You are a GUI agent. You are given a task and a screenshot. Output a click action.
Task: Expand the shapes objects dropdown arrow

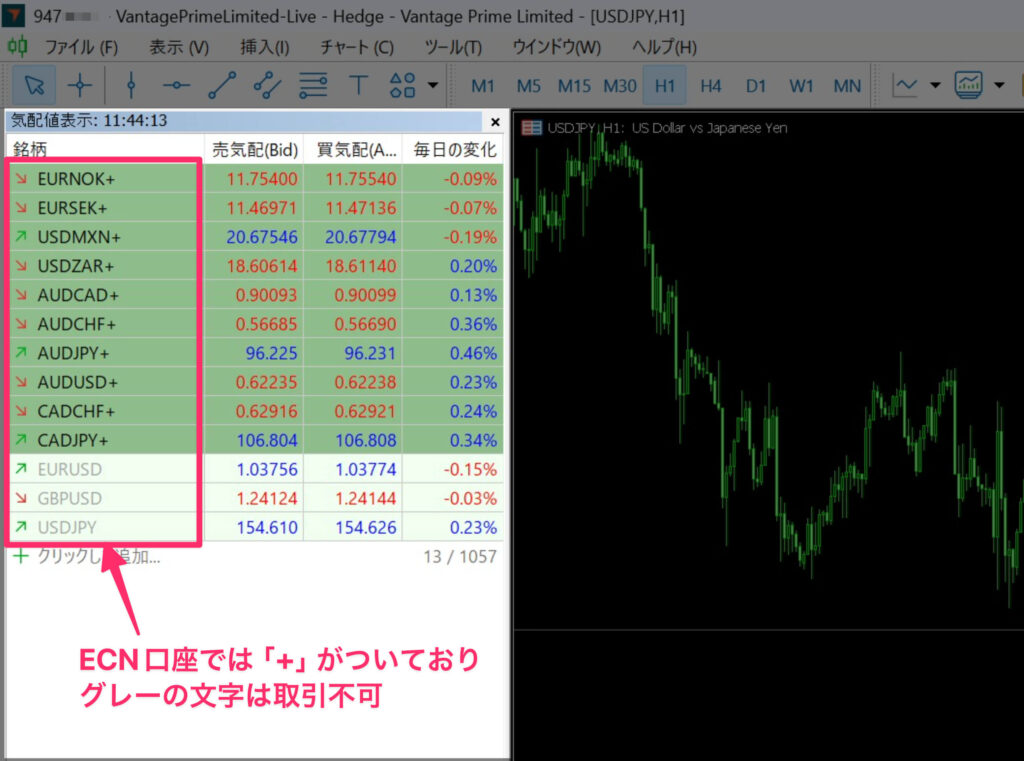click(x=432, y=85)
